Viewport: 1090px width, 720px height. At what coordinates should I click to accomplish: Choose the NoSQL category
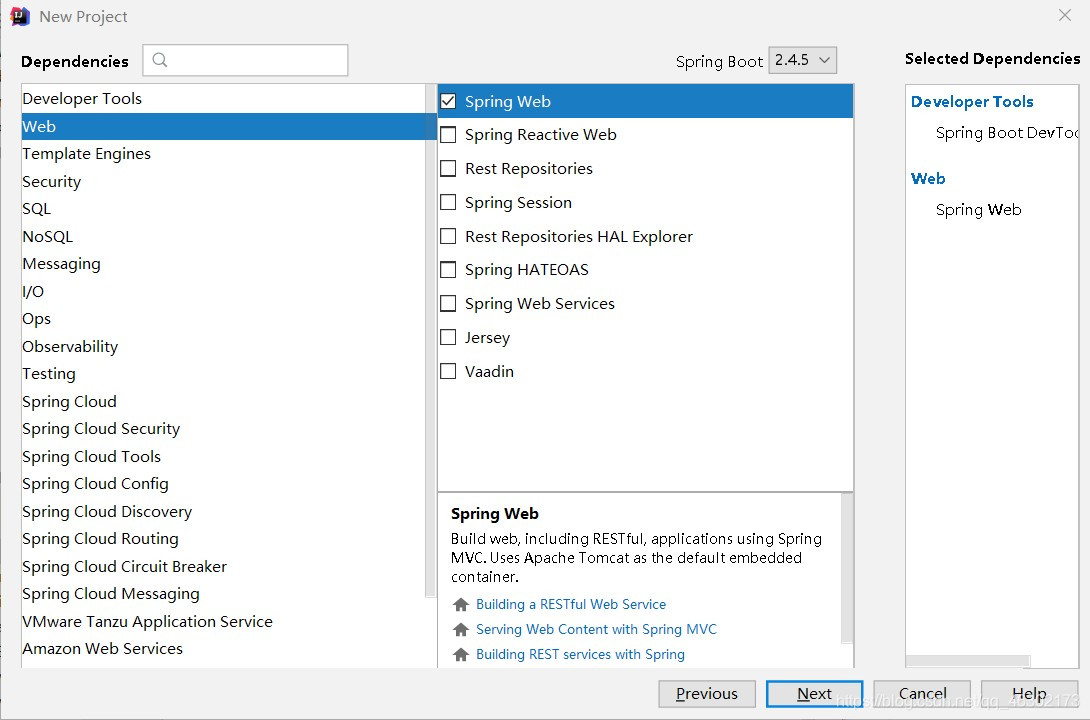[x=223, y=236]
